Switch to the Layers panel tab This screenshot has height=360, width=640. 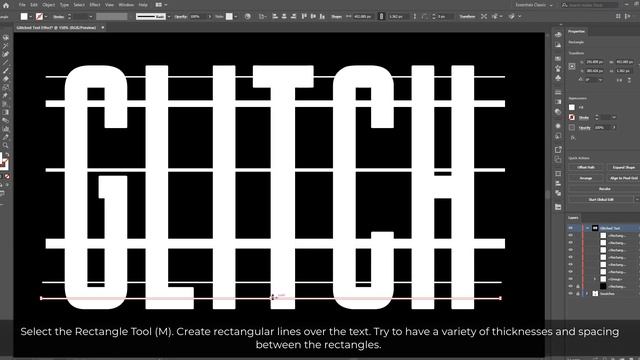[x=573, y=218]
